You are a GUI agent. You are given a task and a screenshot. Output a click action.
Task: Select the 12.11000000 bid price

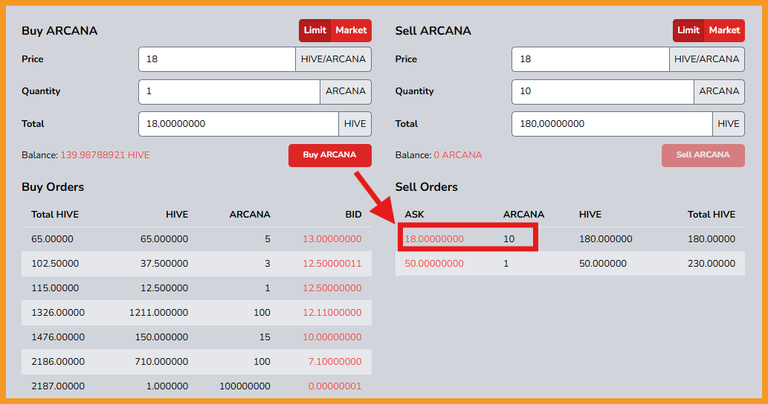click(332, 312)
